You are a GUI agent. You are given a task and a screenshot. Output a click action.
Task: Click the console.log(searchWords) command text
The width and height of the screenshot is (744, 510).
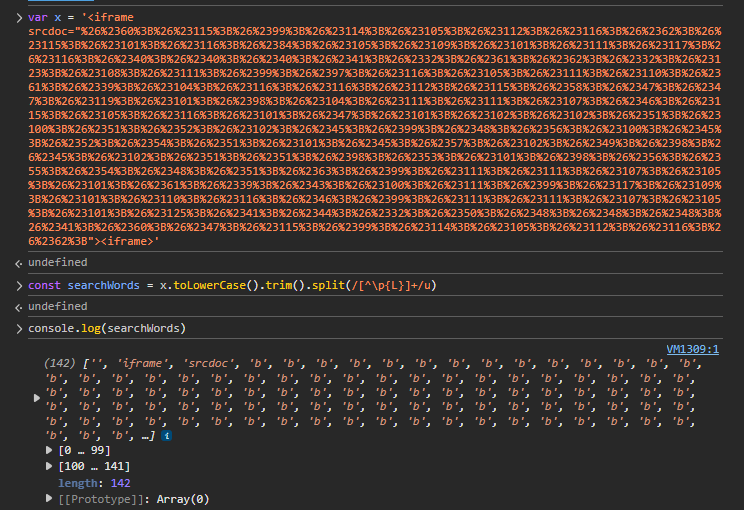[107, 328]
